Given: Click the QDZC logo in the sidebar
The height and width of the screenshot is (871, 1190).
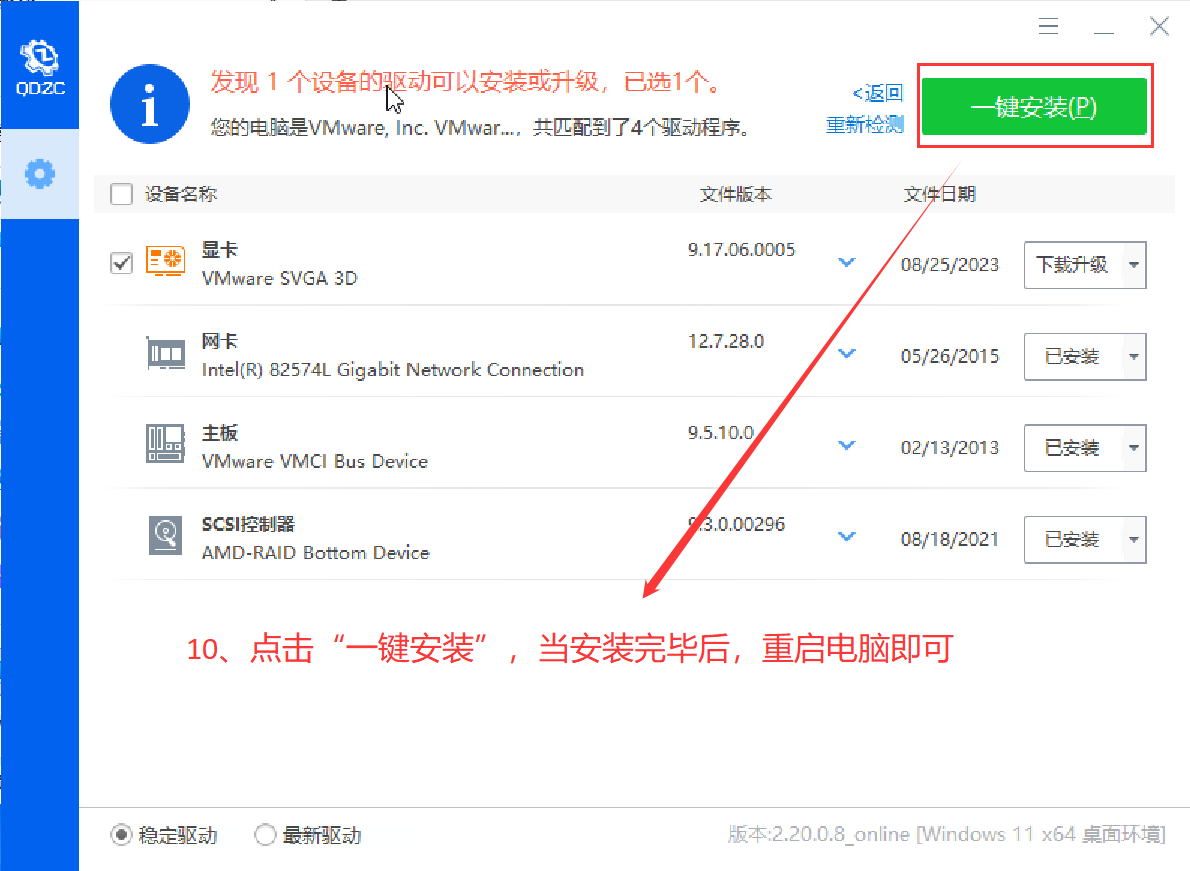Looking at the screenshot, I should [x=40, y=68].
